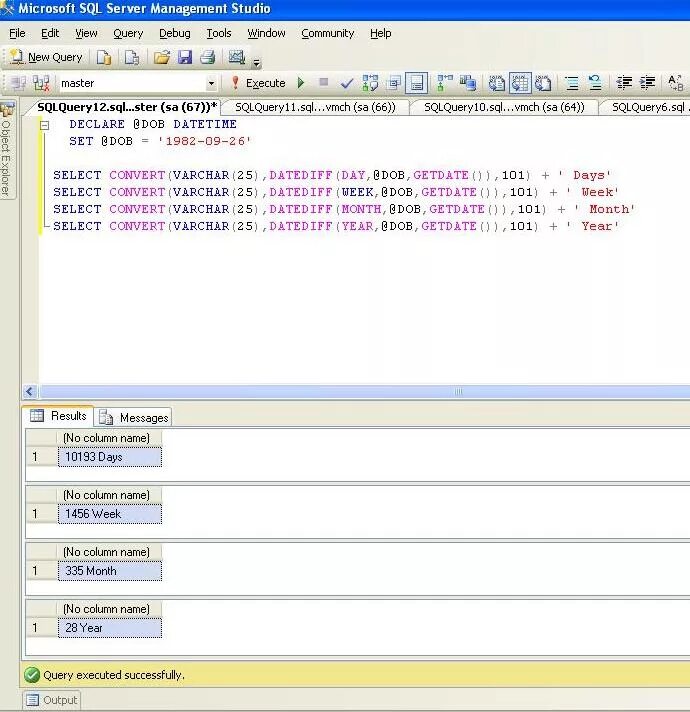Open the Community menu
690x712 pixels.
pyautogui.click(x=328, y=33)
